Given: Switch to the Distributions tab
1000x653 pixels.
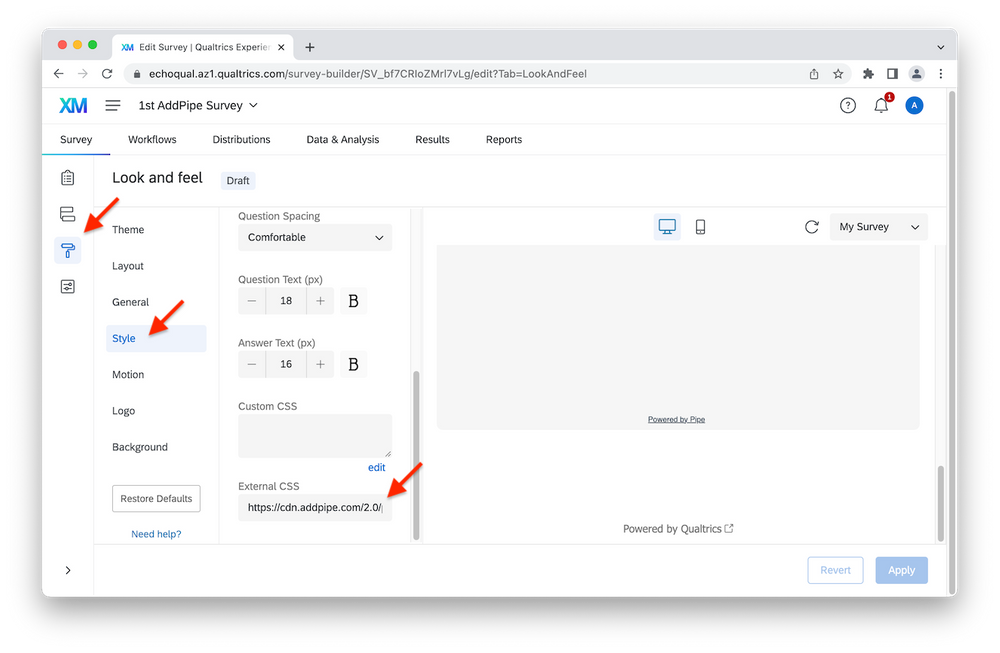Looking at the screenshot, I should pos(240,139).
